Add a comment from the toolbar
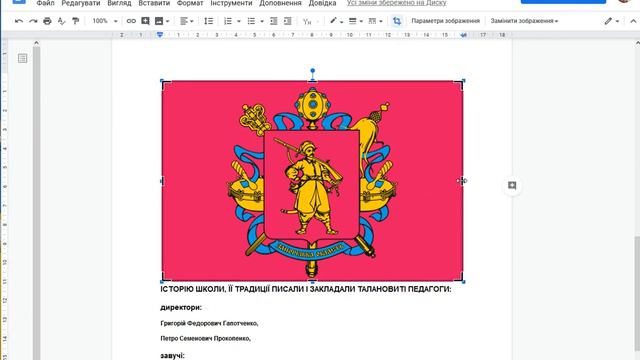 (x=145, y=21)
